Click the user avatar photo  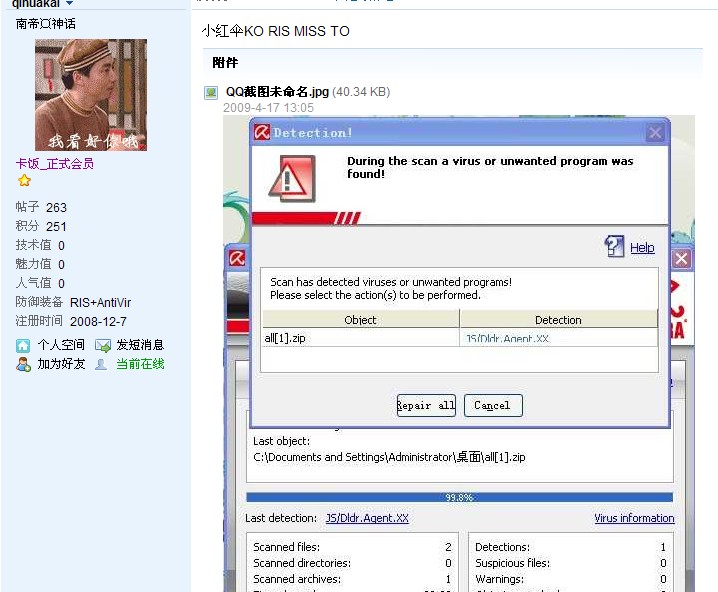tap(91, 95)
